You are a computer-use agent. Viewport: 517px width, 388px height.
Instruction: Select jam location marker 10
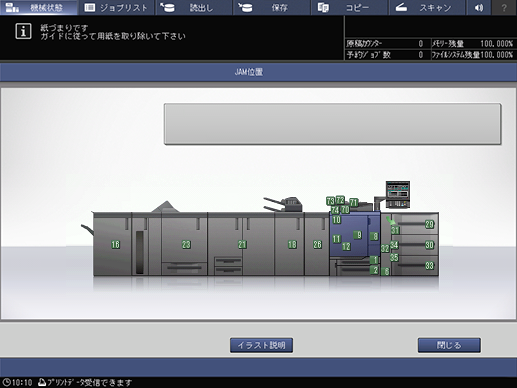pos(336,219)
